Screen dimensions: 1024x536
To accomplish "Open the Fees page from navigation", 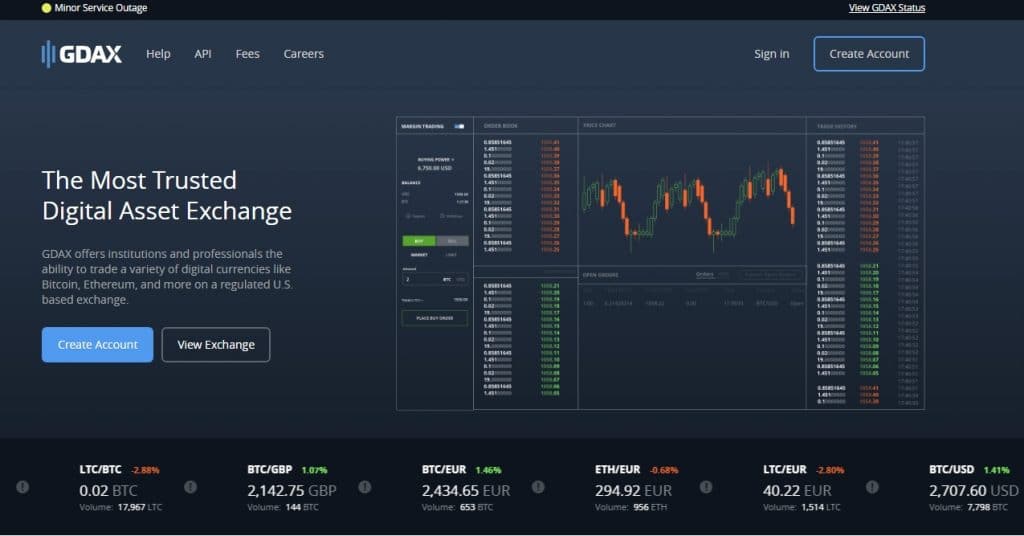I will [x=247, y=54].
